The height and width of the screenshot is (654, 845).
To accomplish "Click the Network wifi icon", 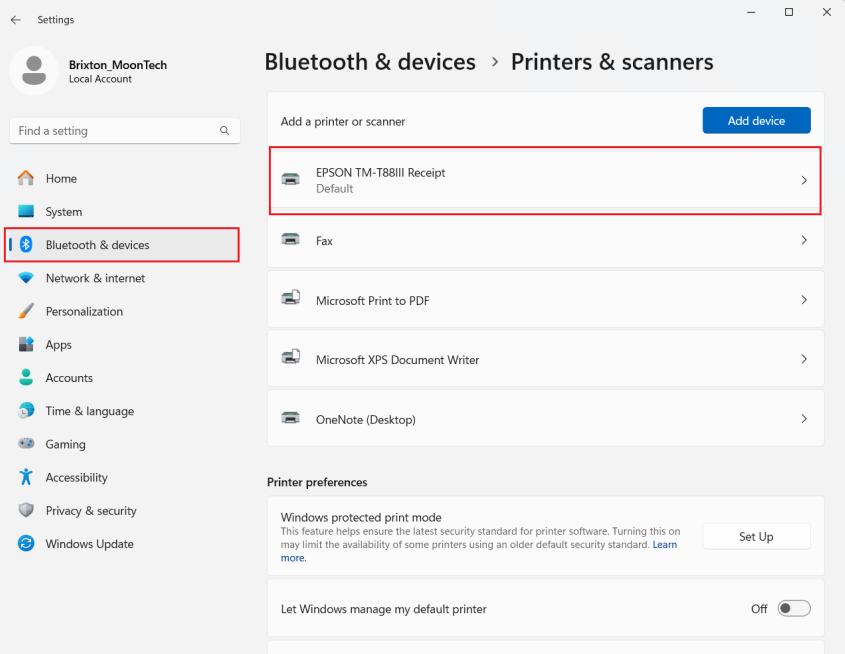I will coord(26,278).
